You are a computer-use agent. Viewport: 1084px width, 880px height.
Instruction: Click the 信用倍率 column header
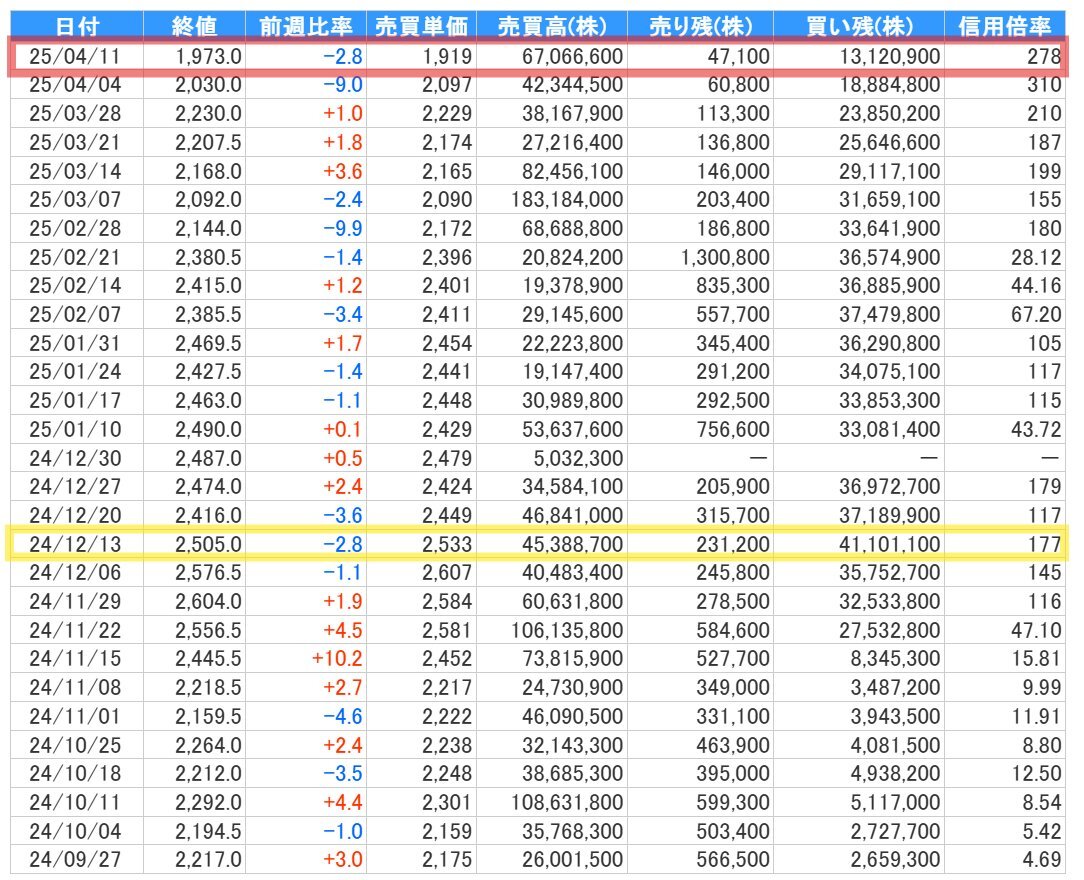point(1004,26)
